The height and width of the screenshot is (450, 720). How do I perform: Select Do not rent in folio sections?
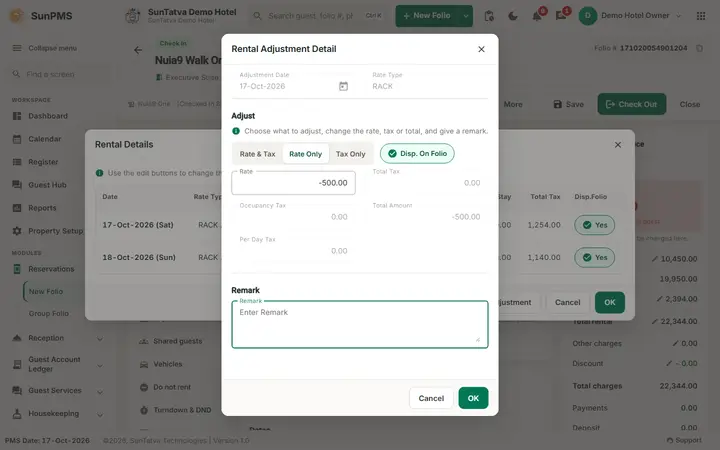(x=165, y=387)
